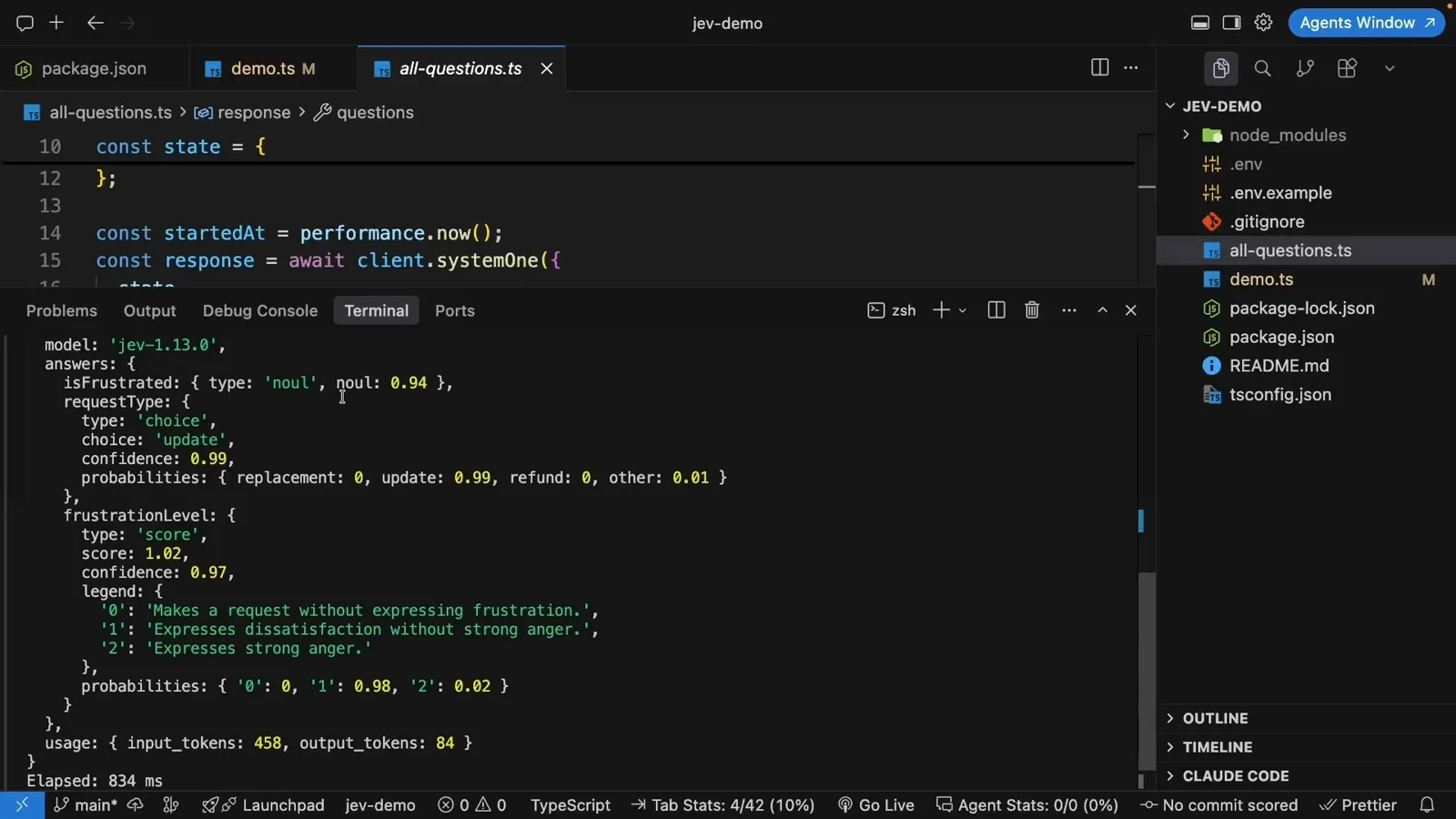Change TypeScript language mode
1456x819 pixels.
(x=571, y=805)
